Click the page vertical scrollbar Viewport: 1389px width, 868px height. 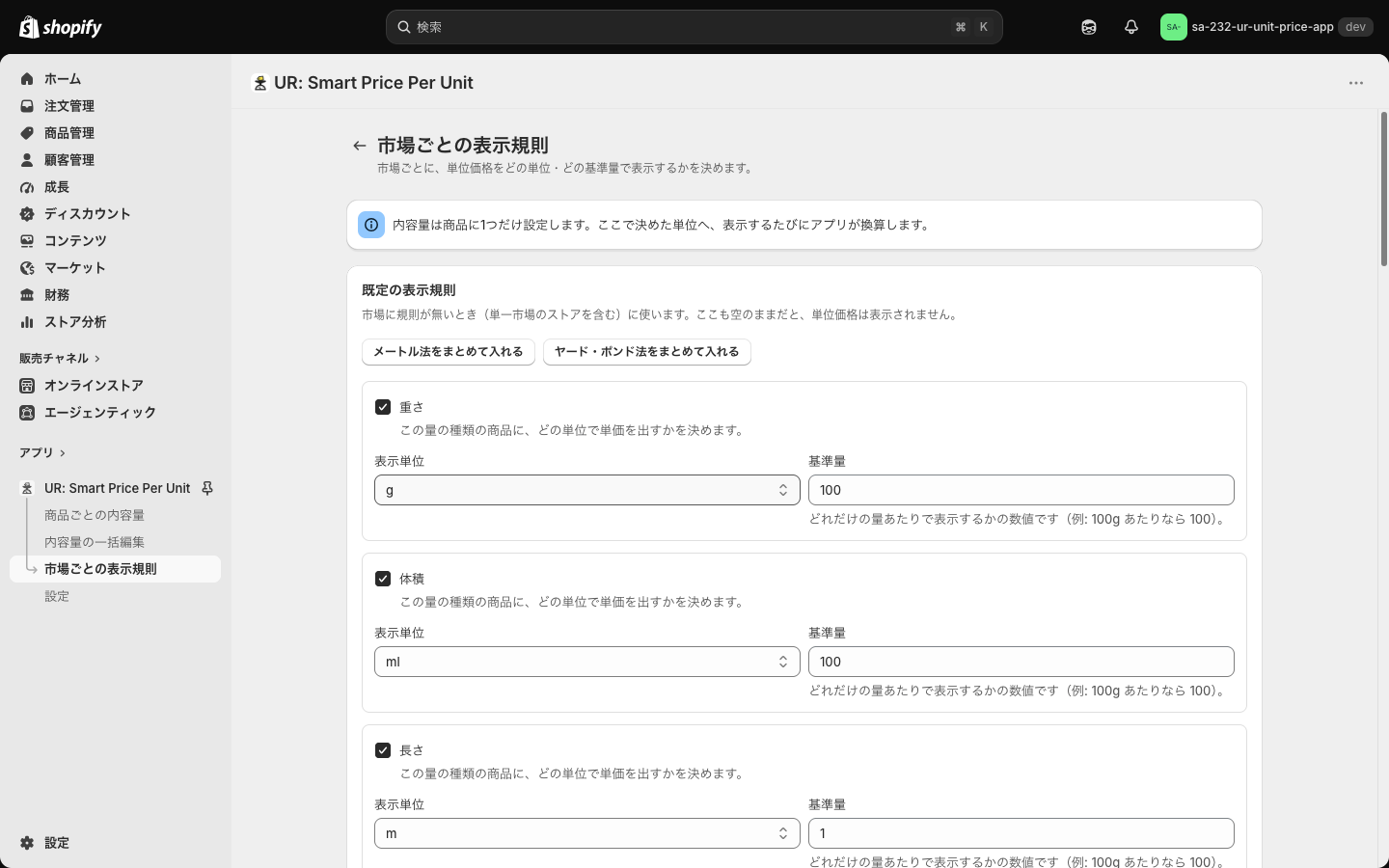tap(1384, 189)
